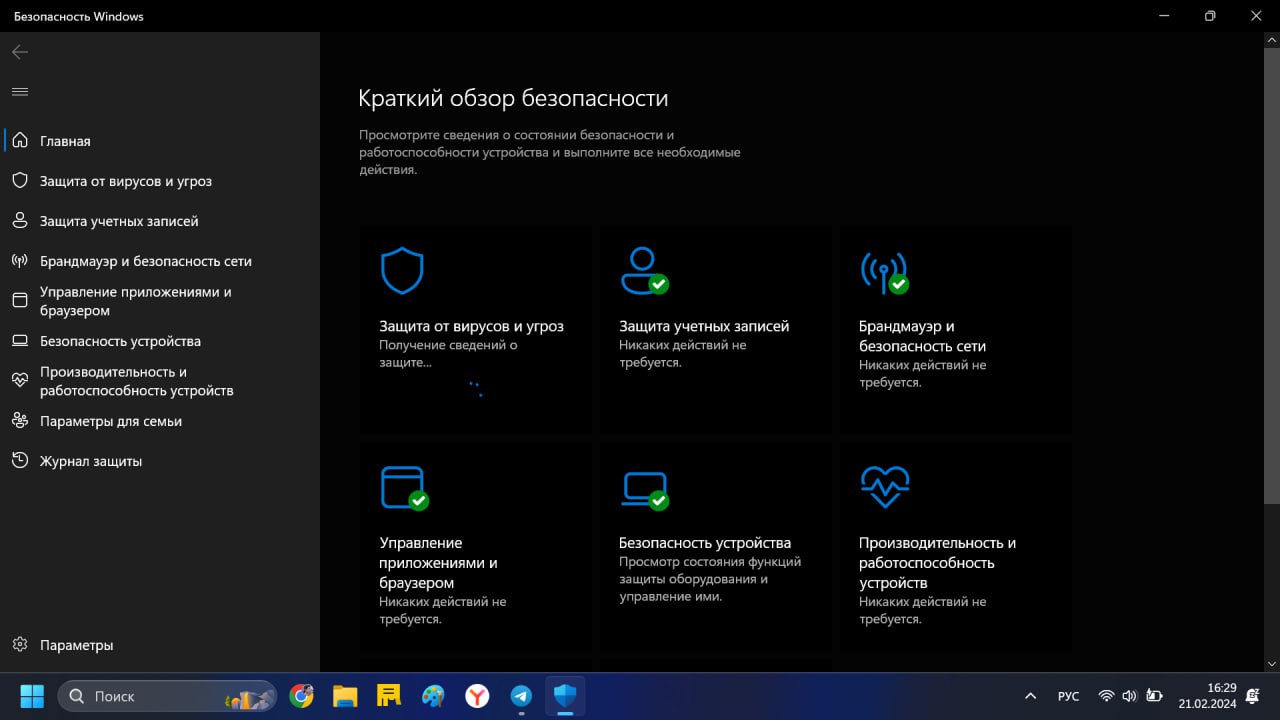Open Yandex Browser from the taskbar
The width and height of the screenshot is (1280, 720).
pos(477,696)
